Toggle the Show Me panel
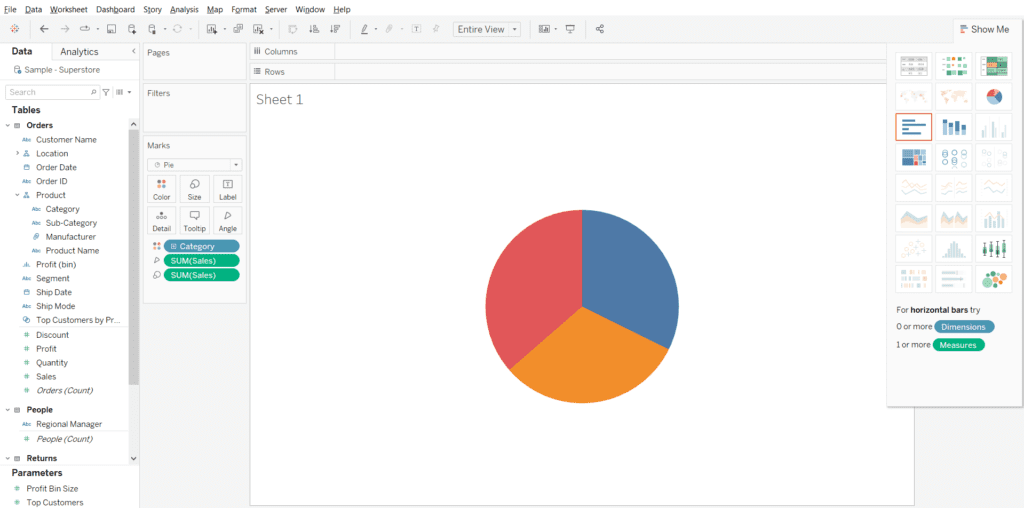The height and width of the screenshot is (508, 1024). [x=985, y=29]
